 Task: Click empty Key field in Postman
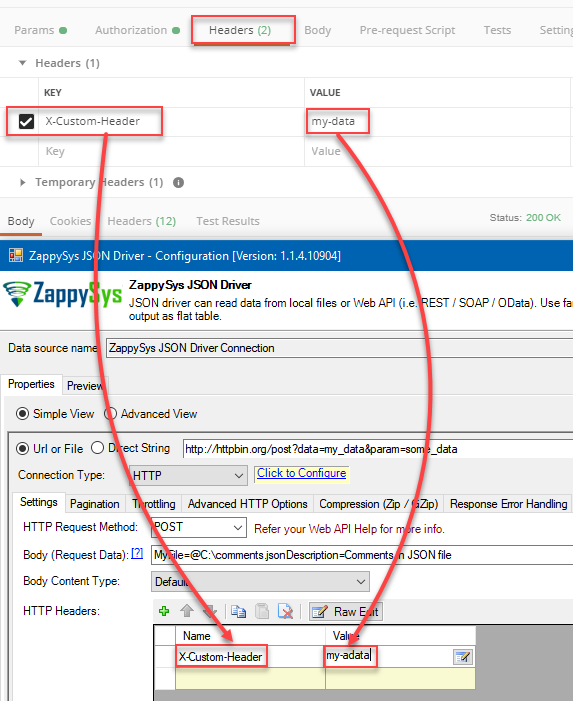click(172, 151)
